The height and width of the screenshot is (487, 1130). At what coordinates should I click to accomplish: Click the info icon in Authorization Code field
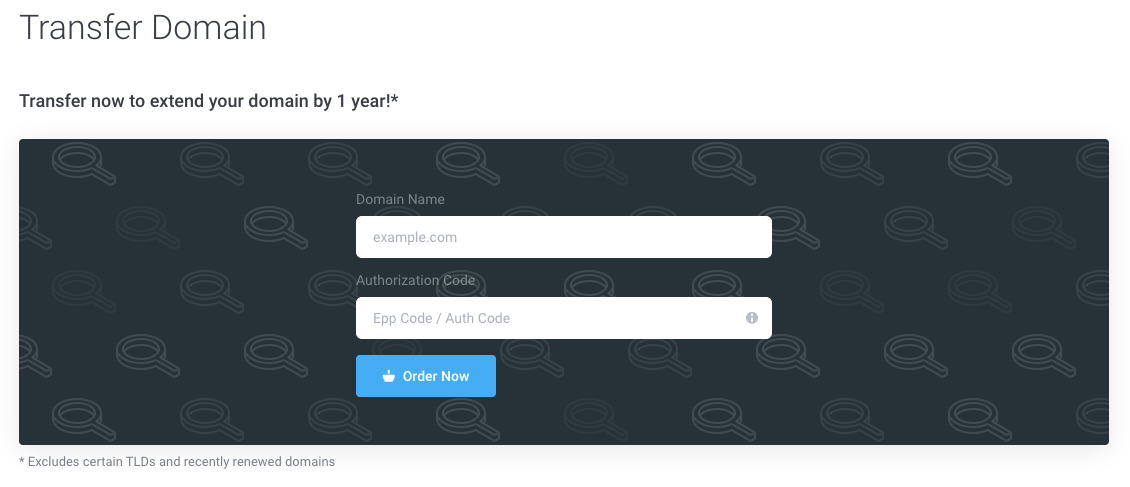[751, 318]
